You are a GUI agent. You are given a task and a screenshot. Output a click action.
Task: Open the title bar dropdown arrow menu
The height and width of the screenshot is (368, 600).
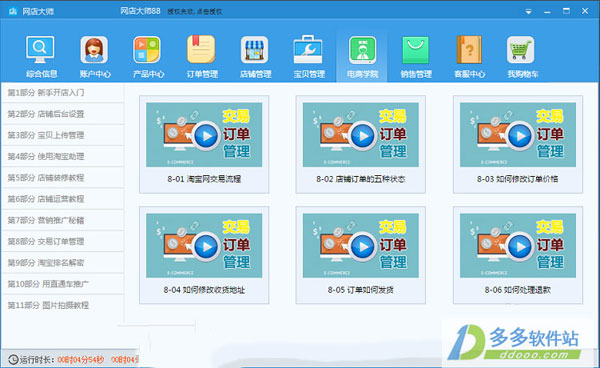coord(528,12)
